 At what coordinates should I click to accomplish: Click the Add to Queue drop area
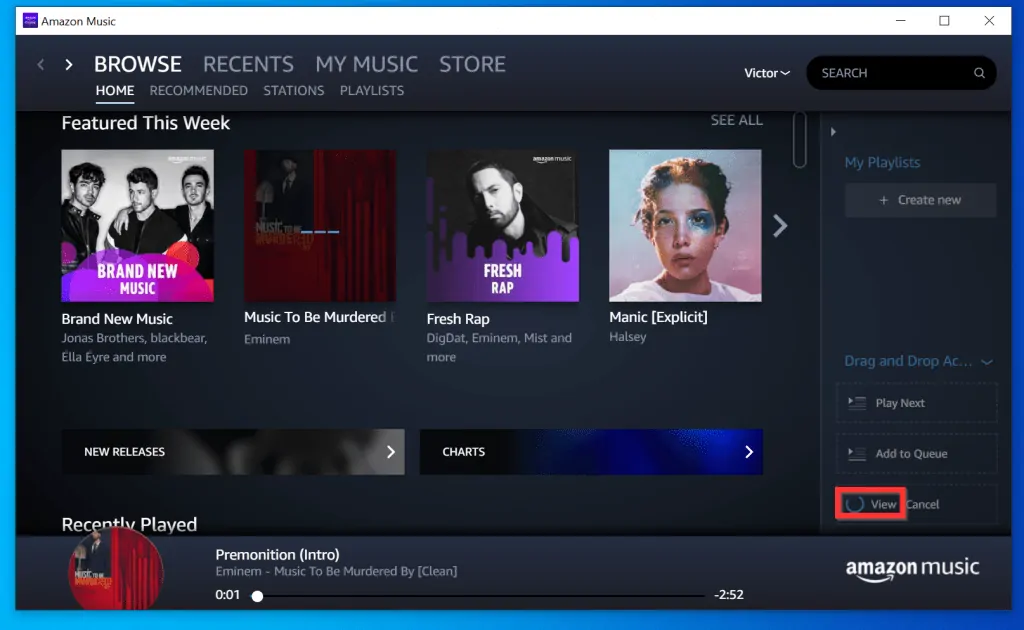[x=917, y=453]
